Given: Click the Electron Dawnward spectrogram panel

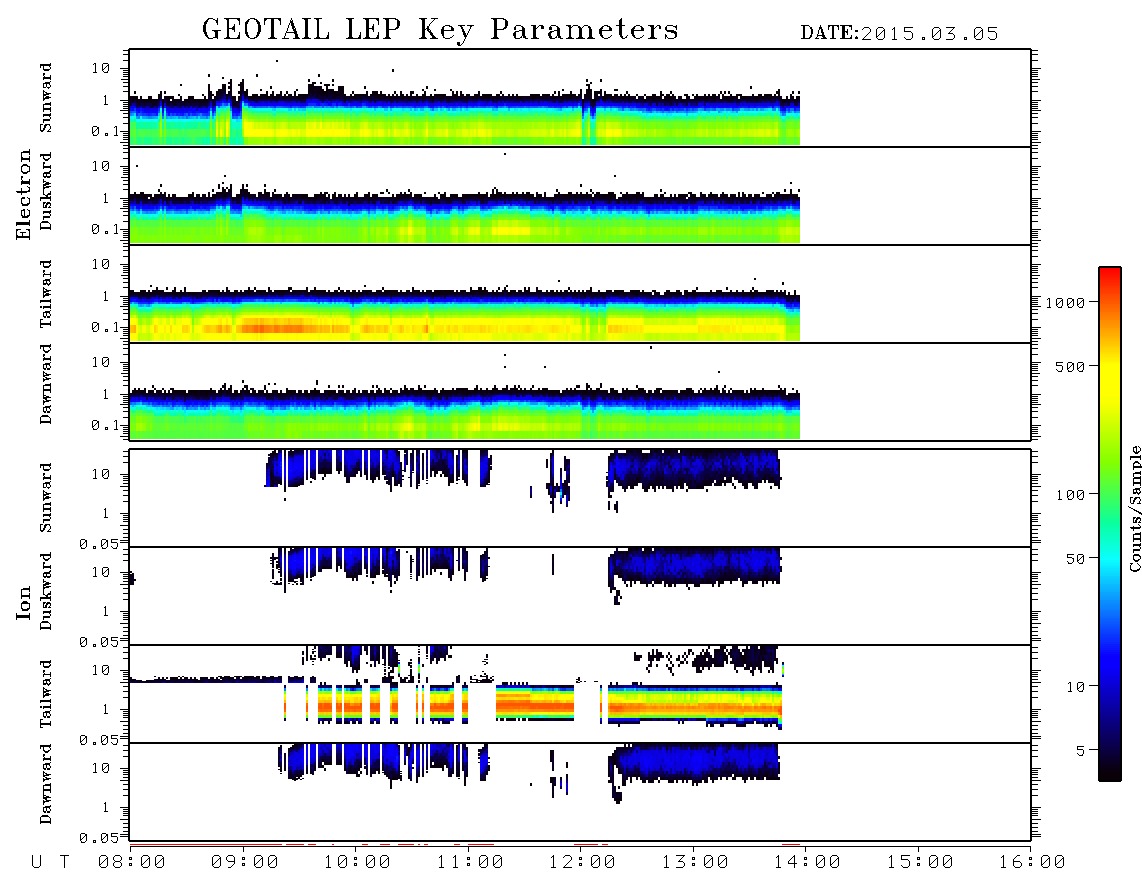Looking at the screenshot, I should pos(580,392).
